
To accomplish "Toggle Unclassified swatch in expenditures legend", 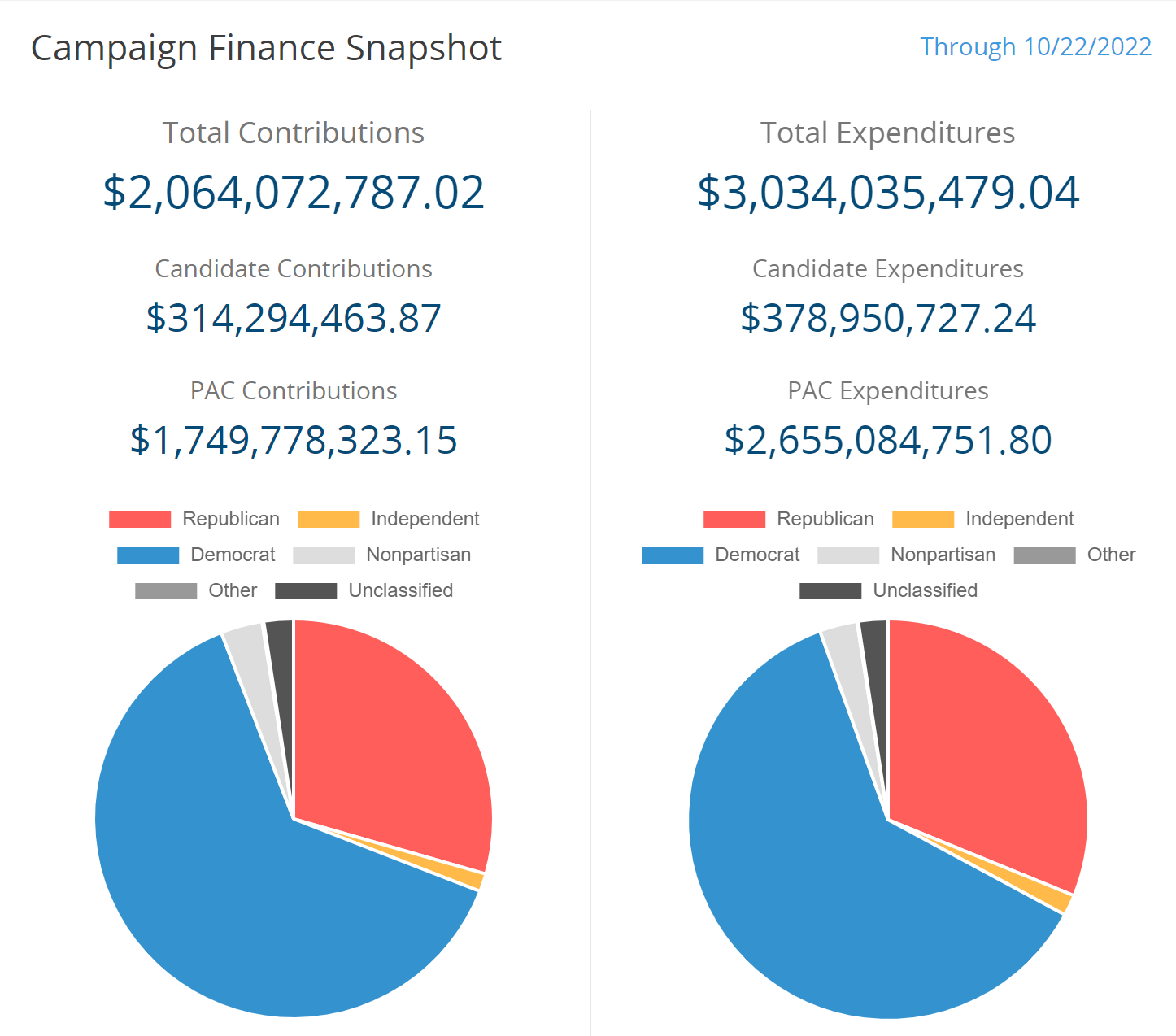I will click(x=830, y=591).
